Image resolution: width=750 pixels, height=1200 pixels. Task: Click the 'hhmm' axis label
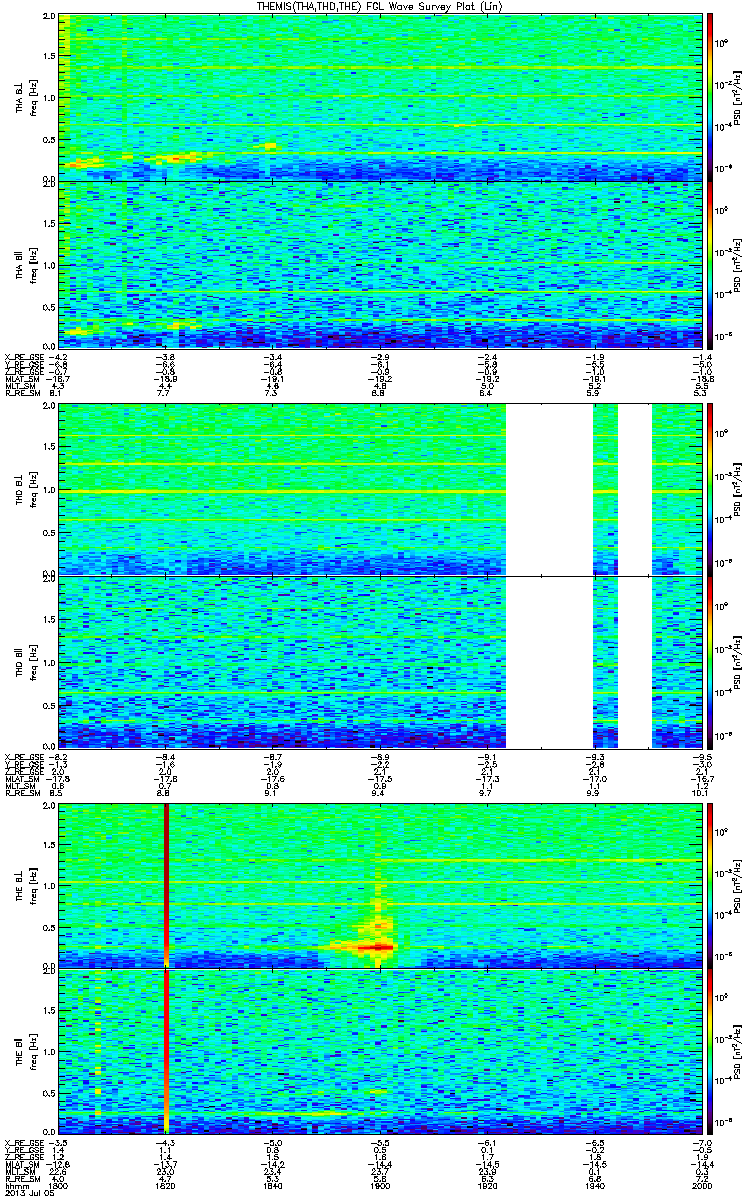[15, 1187]
